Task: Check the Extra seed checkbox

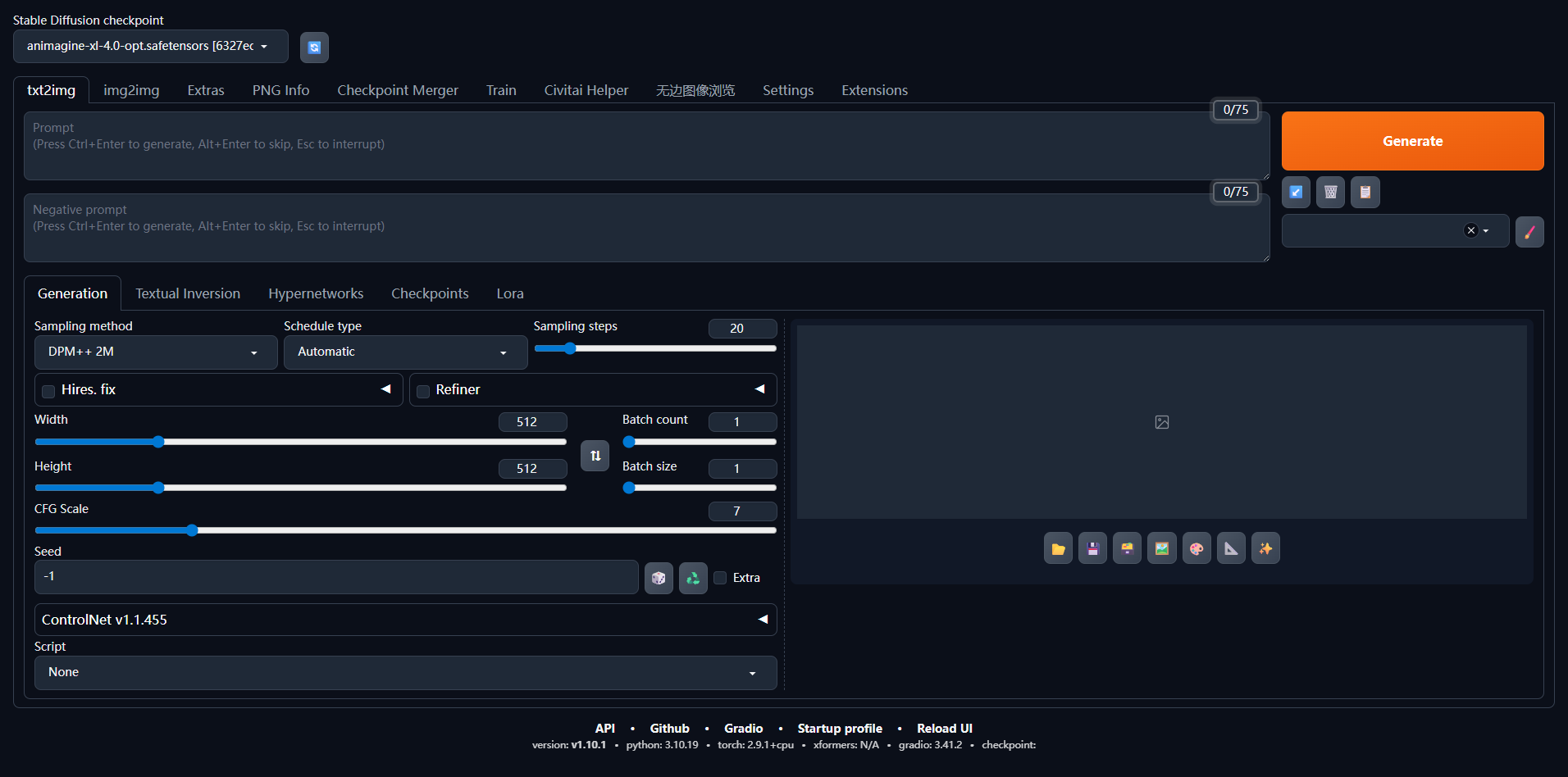Action: click(720, 578)
